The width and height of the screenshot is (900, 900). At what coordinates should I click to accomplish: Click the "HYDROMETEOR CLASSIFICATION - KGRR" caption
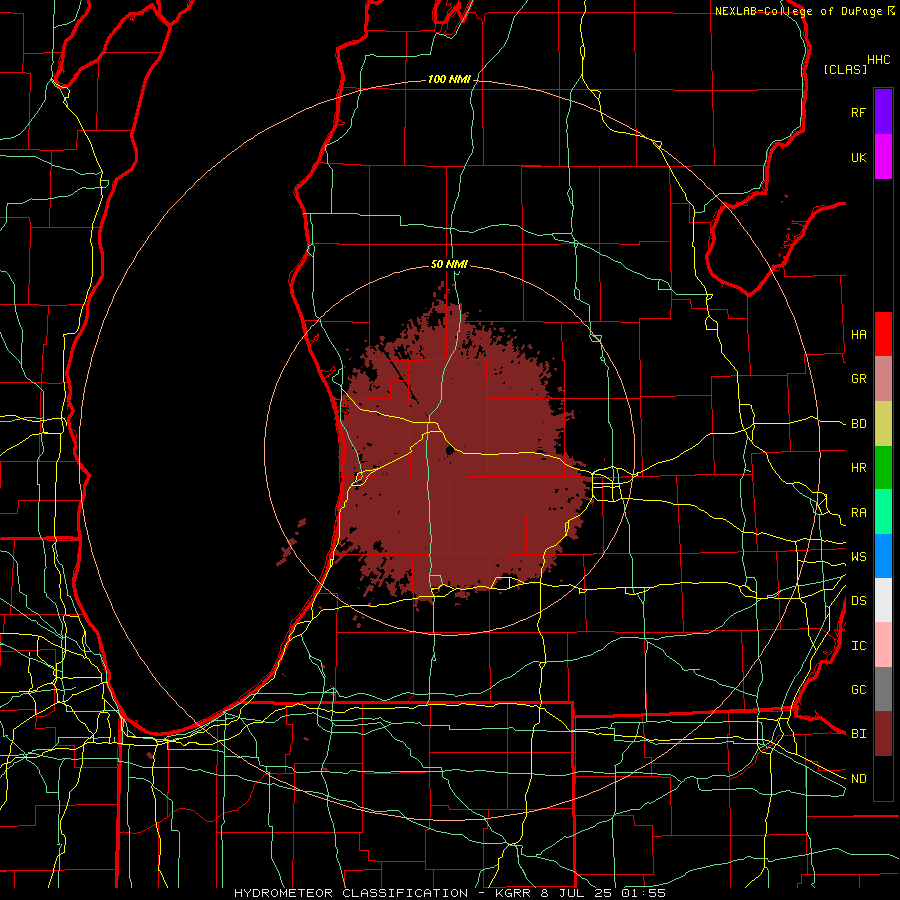[382, 893]
